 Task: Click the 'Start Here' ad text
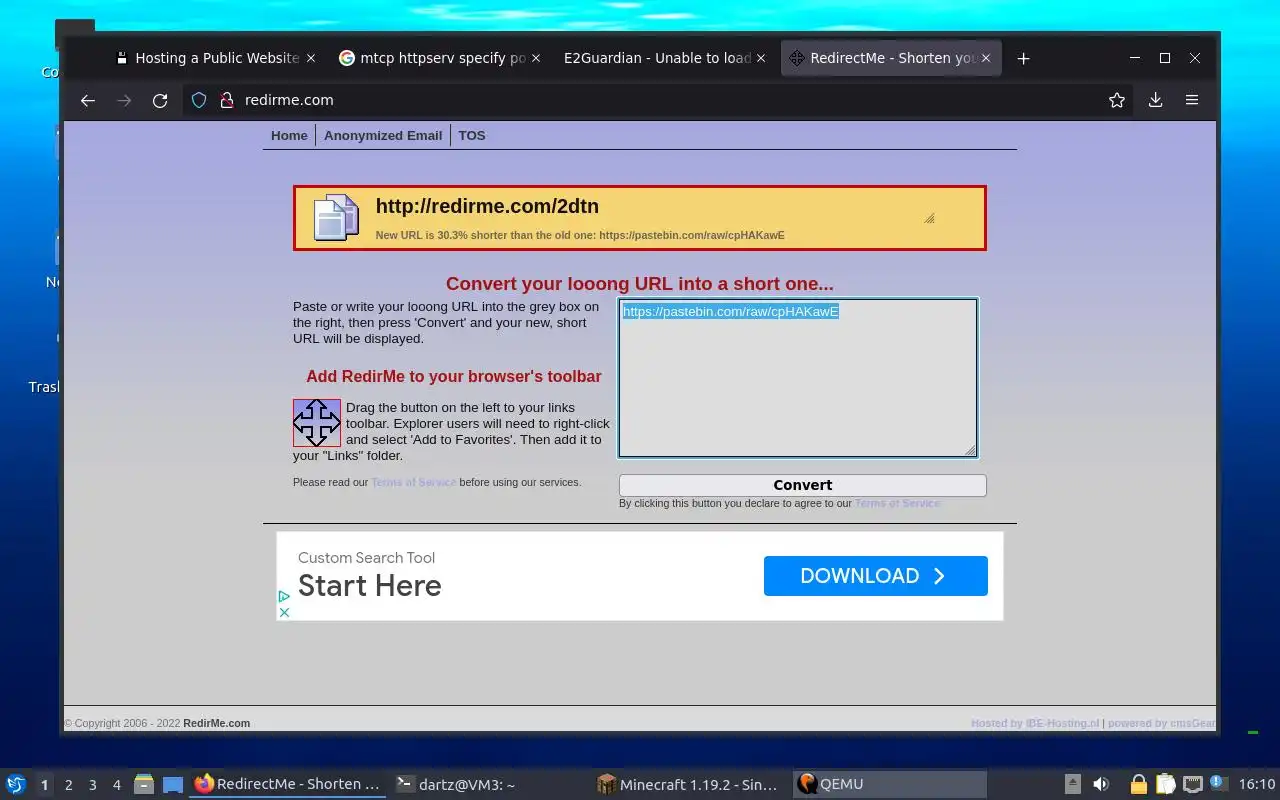tap(370, 586)
